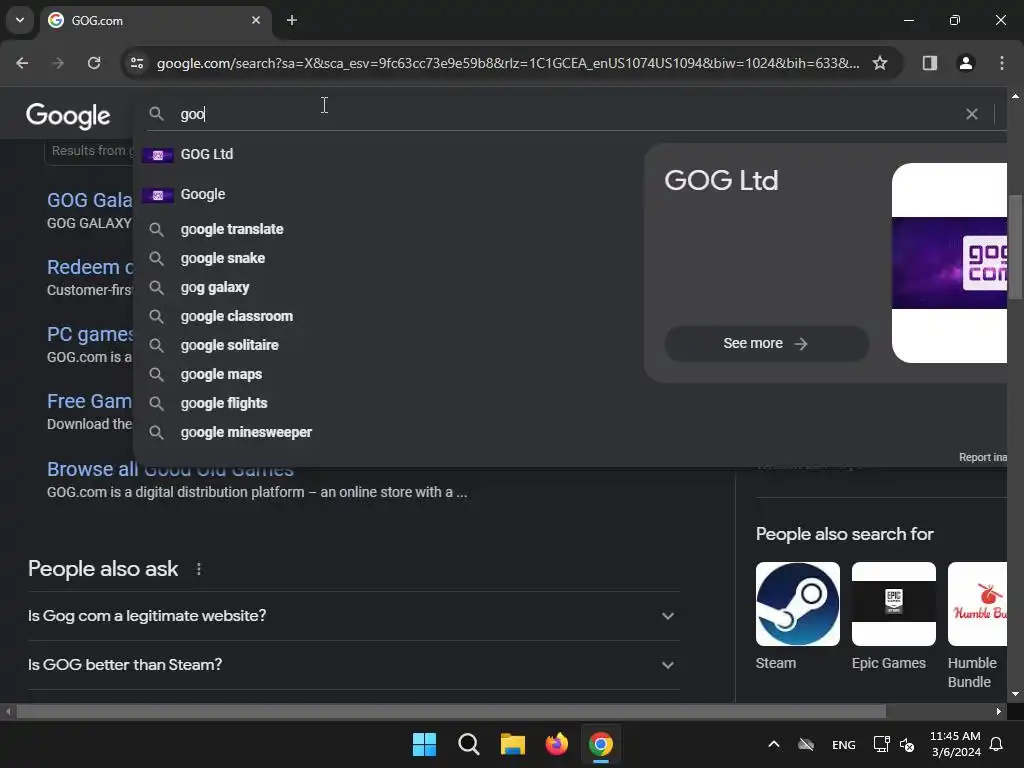Open site information icon in address bar

coord(137,63)
